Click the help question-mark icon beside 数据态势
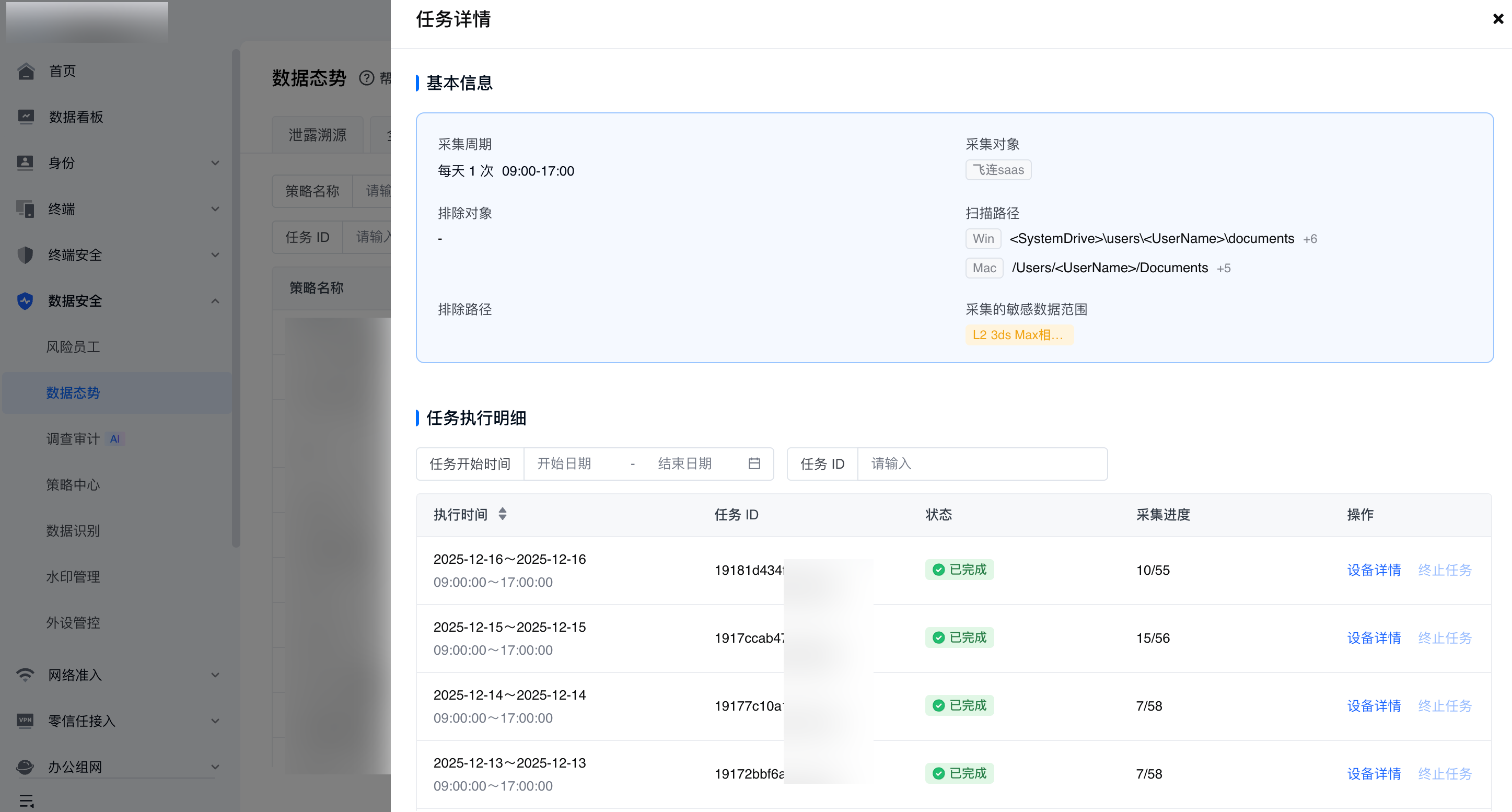The height and width of the screenshot is (812, 1512). (x=367, y=78)
